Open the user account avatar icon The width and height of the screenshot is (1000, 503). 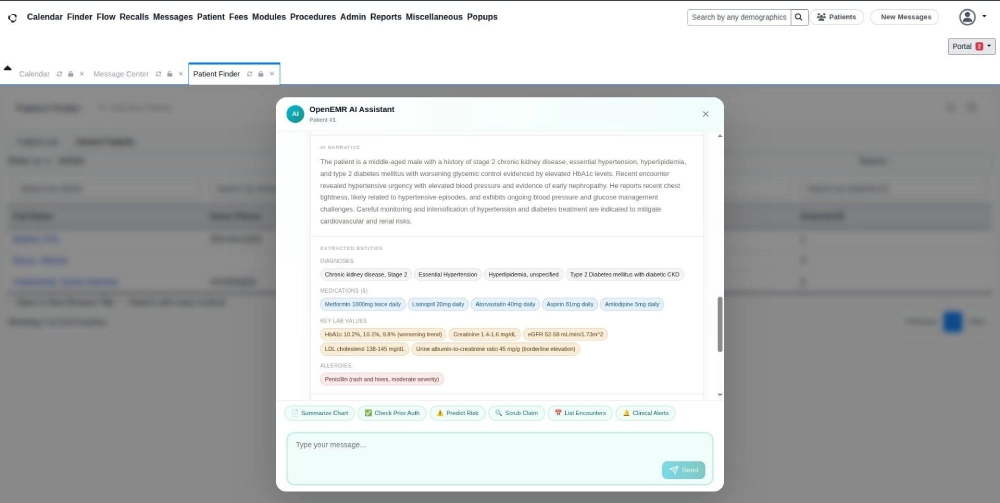[x=967, y=17]
